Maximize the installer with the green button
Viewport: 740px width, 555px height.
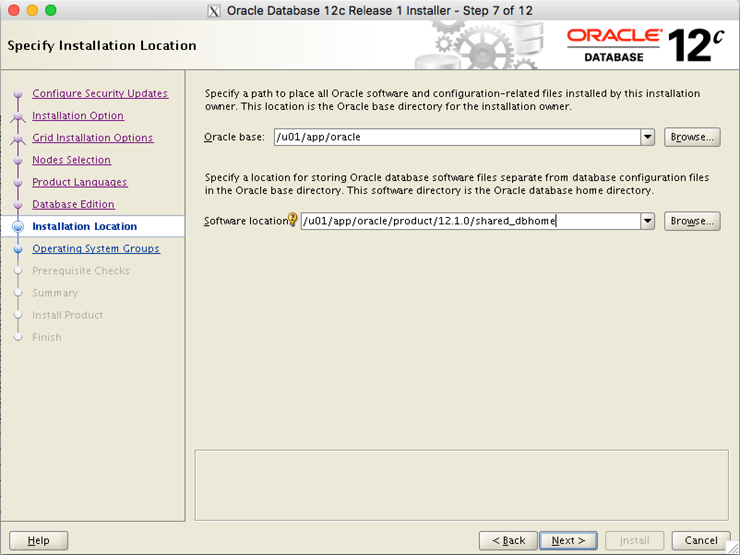tap(50, 10)
